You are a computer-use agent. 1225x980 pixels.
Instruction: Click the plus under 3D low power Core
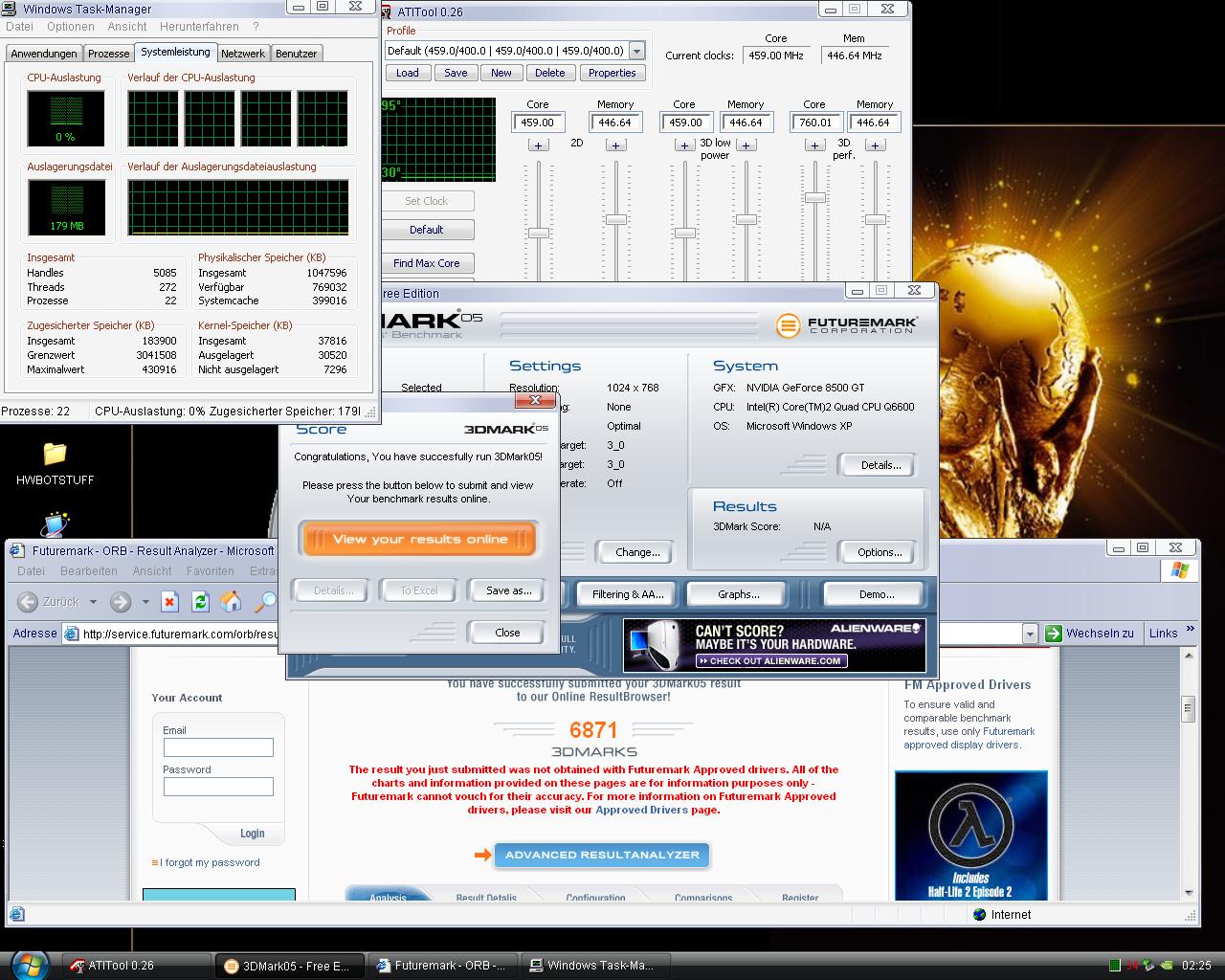tap(684, 145)
